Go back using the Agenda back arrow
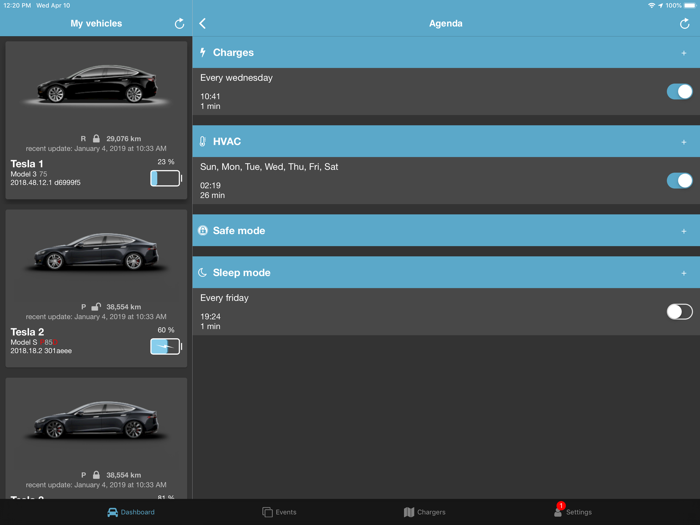Viewport: 700px width, 525px height. click(203, 23)
